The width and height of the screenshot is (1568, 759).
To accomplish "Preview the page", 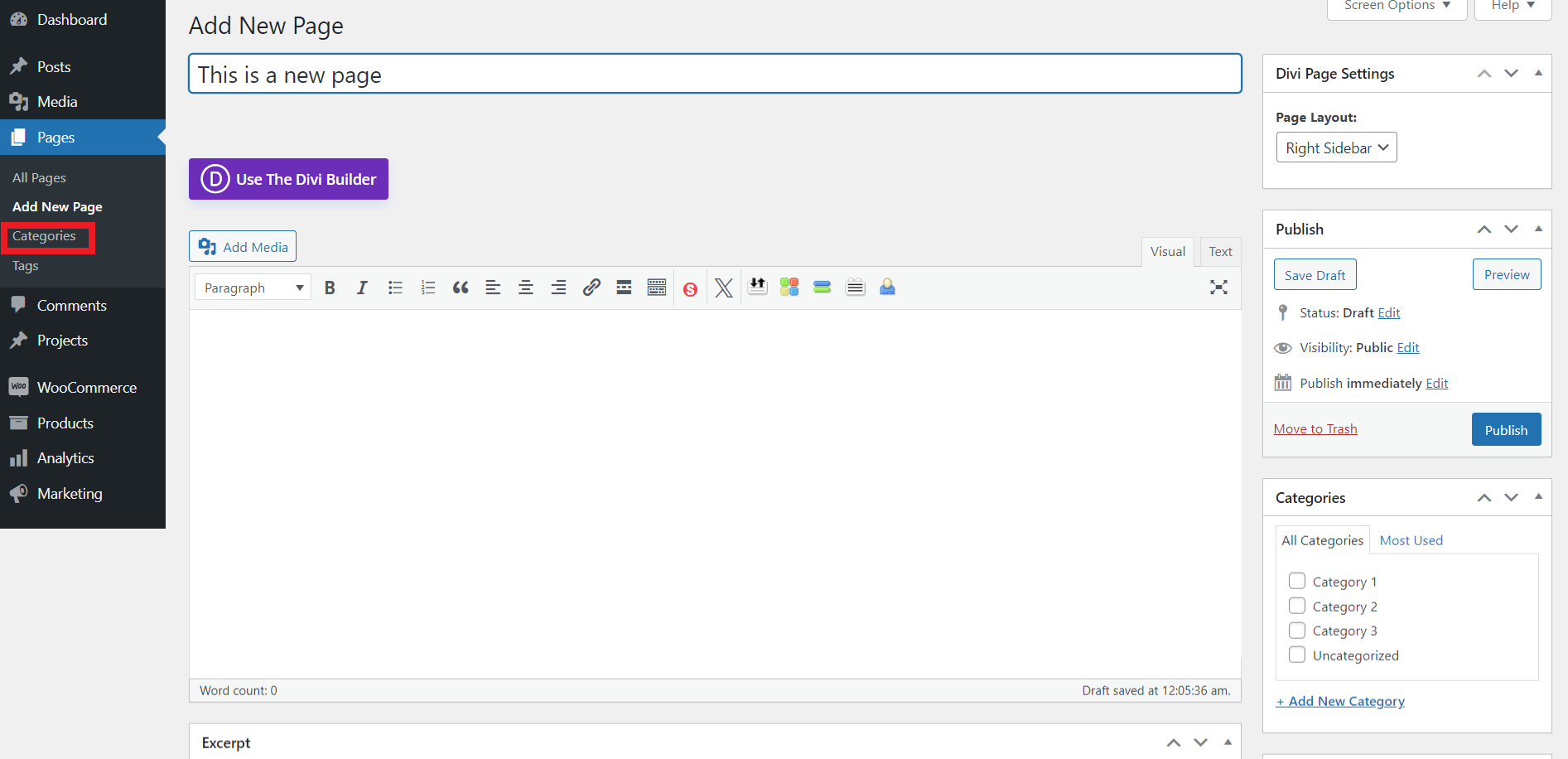I will pos(1507,274).
